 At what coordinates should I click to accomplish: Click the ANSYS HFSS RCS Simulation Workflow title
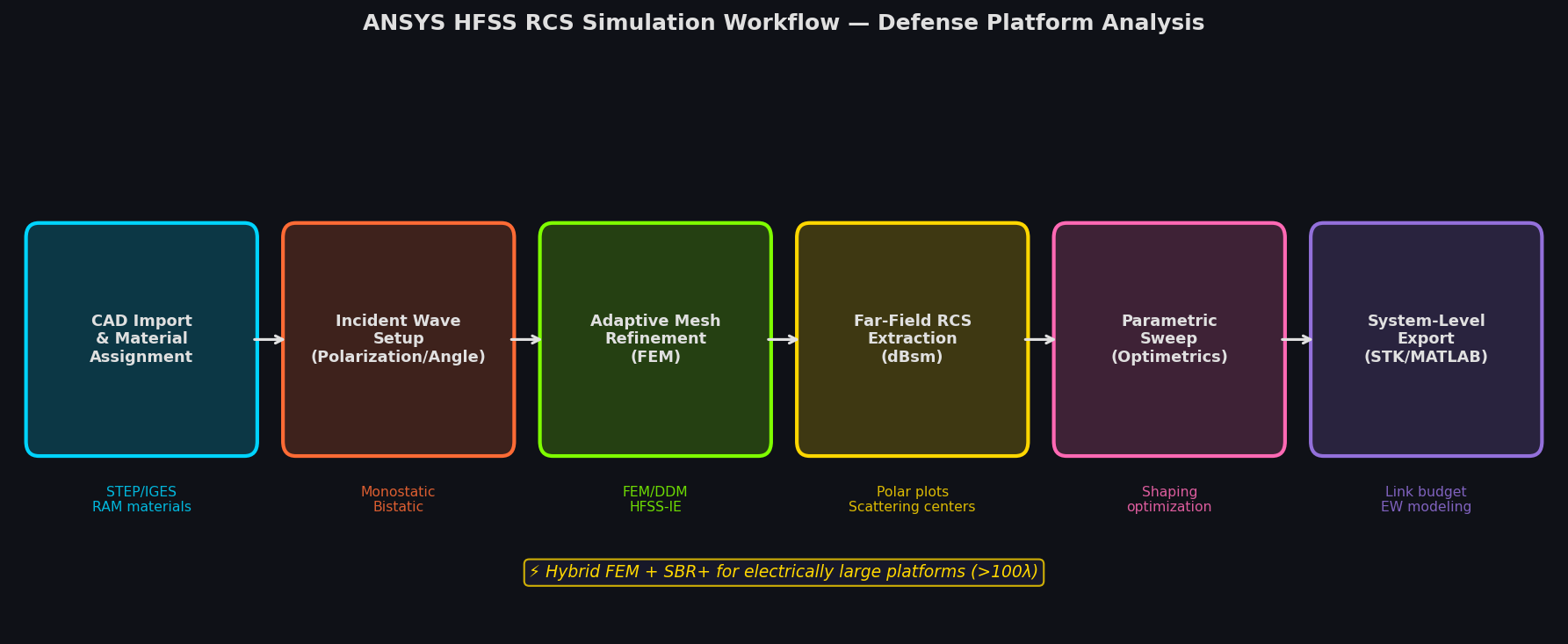[784, 24]
